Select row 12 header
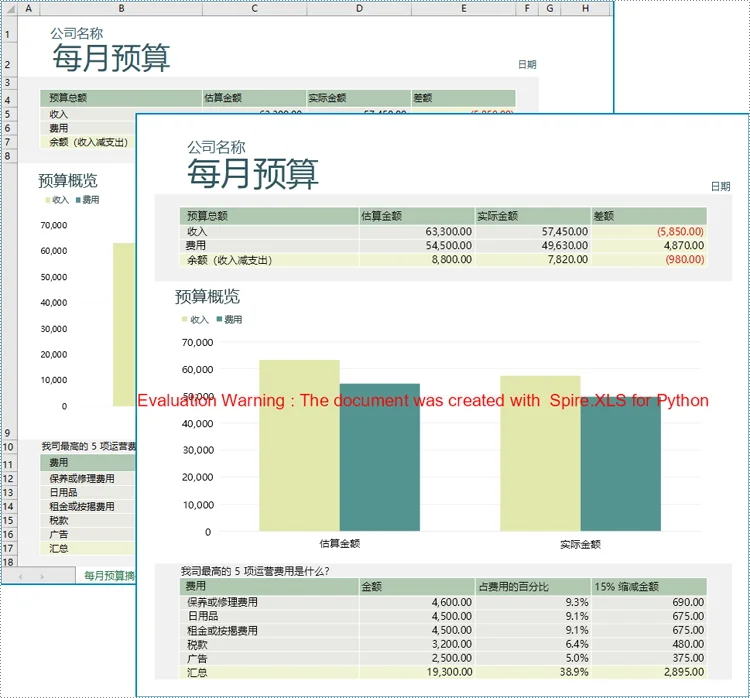The width and height of the screenshot is (750, 698). [8, 478]
